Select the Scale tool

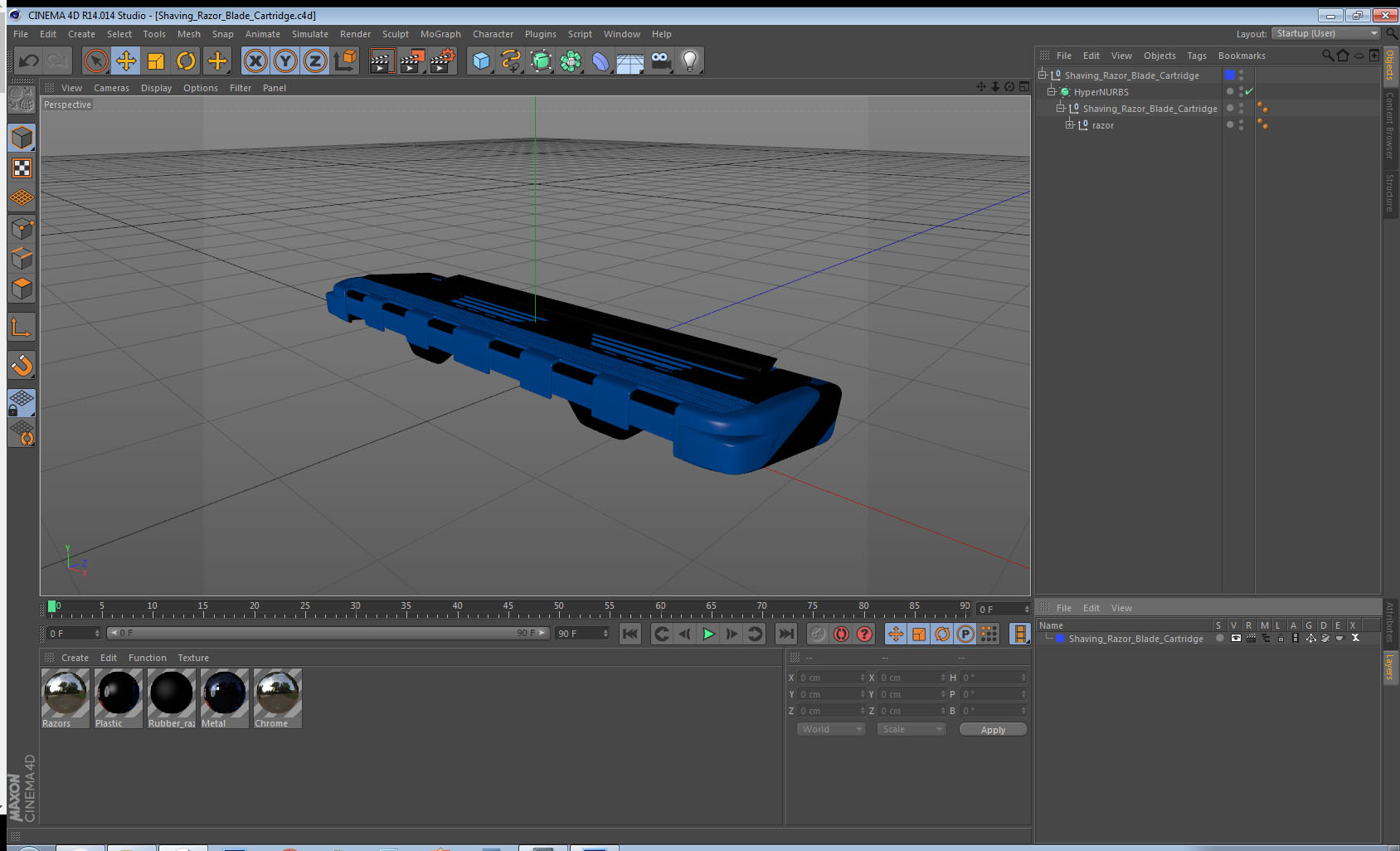click(x=156, y=61)
